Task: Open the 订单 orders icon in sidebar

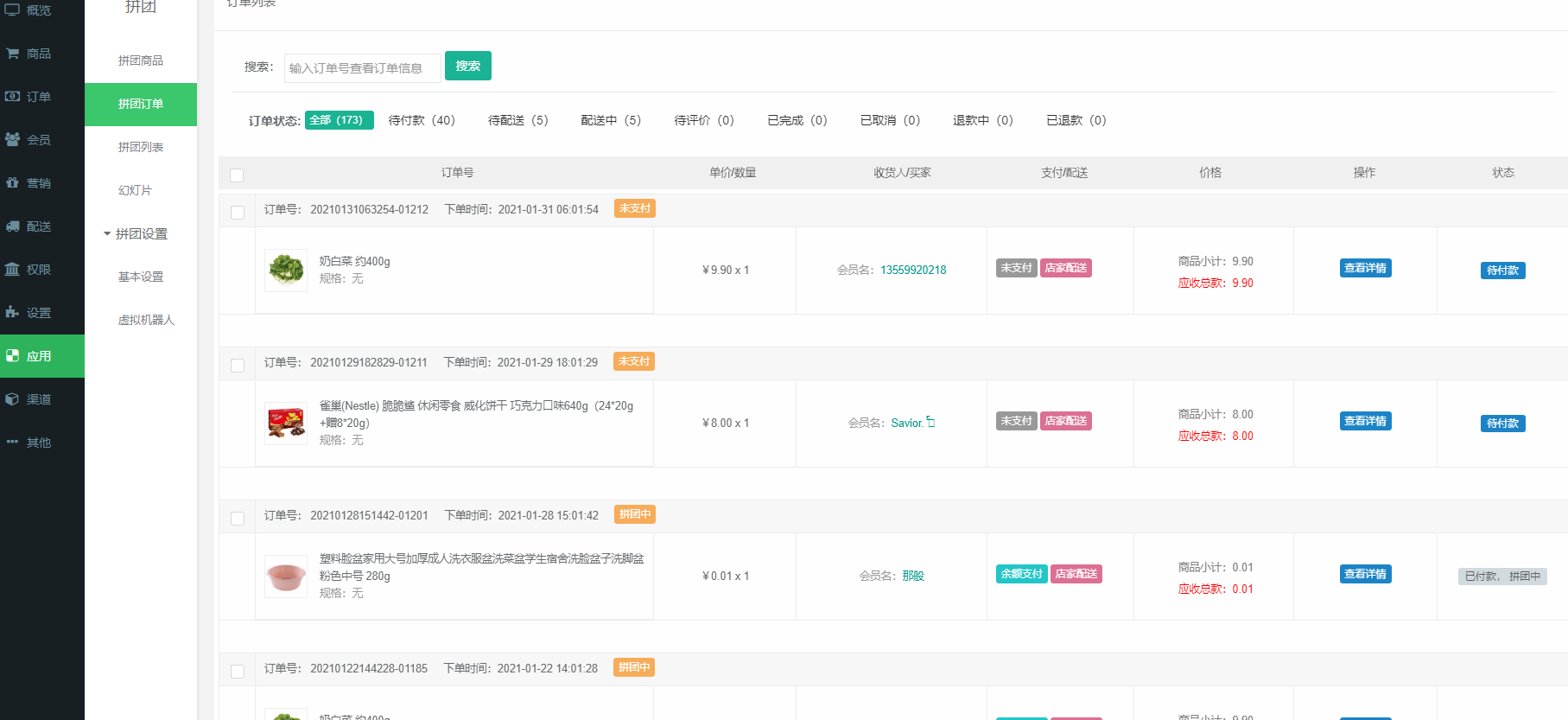Action: [12, 96]
